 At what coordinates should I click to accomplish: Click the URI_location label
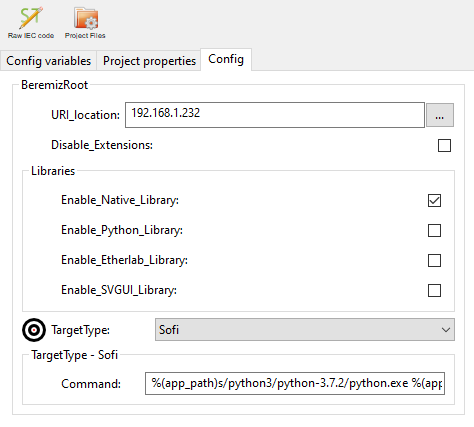85,115
